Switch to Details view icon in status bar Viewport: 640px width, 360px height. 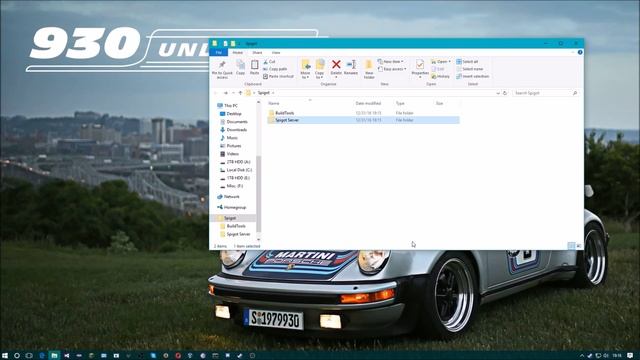tap(571, 246)
